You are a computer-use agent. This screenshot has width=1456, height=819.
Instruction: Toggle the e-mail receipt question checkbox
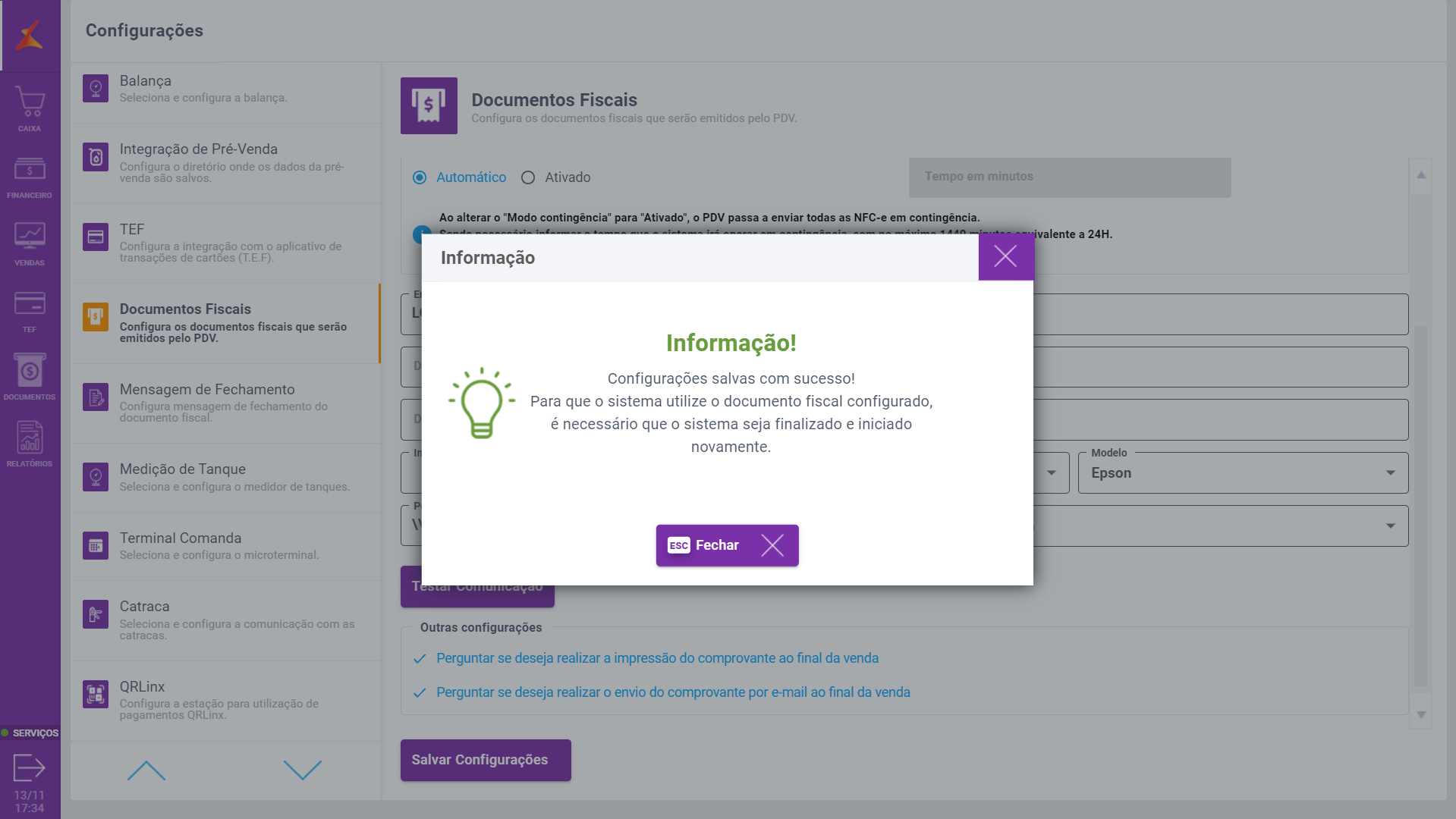420,693
